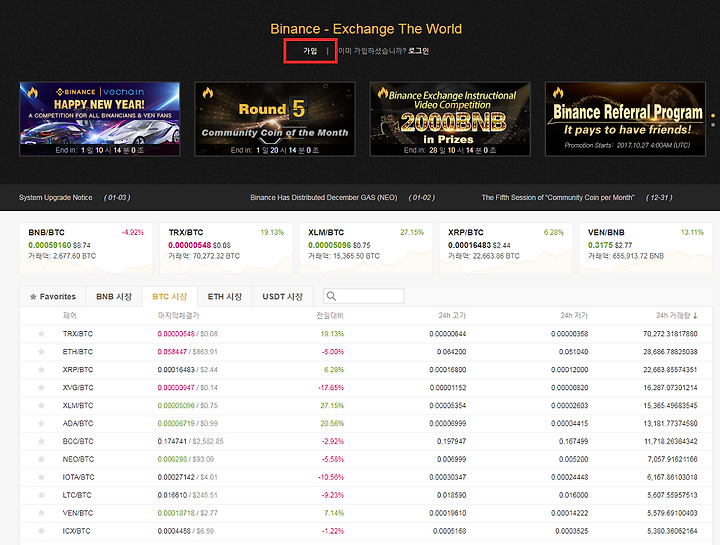Star the VEN/BTC pair as favorite
Viewport: 720px width, 545px height.
coord(41,513)
